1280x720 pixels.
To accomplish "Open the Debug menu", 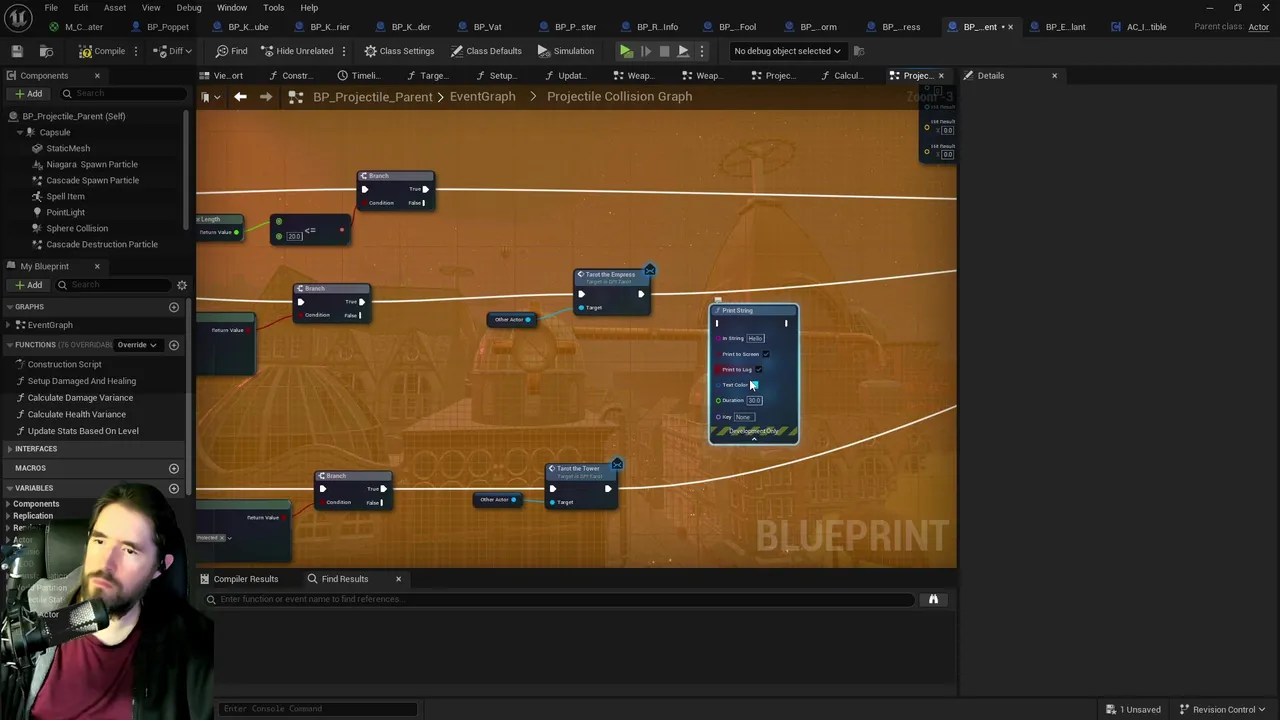I will click(189, 8).
